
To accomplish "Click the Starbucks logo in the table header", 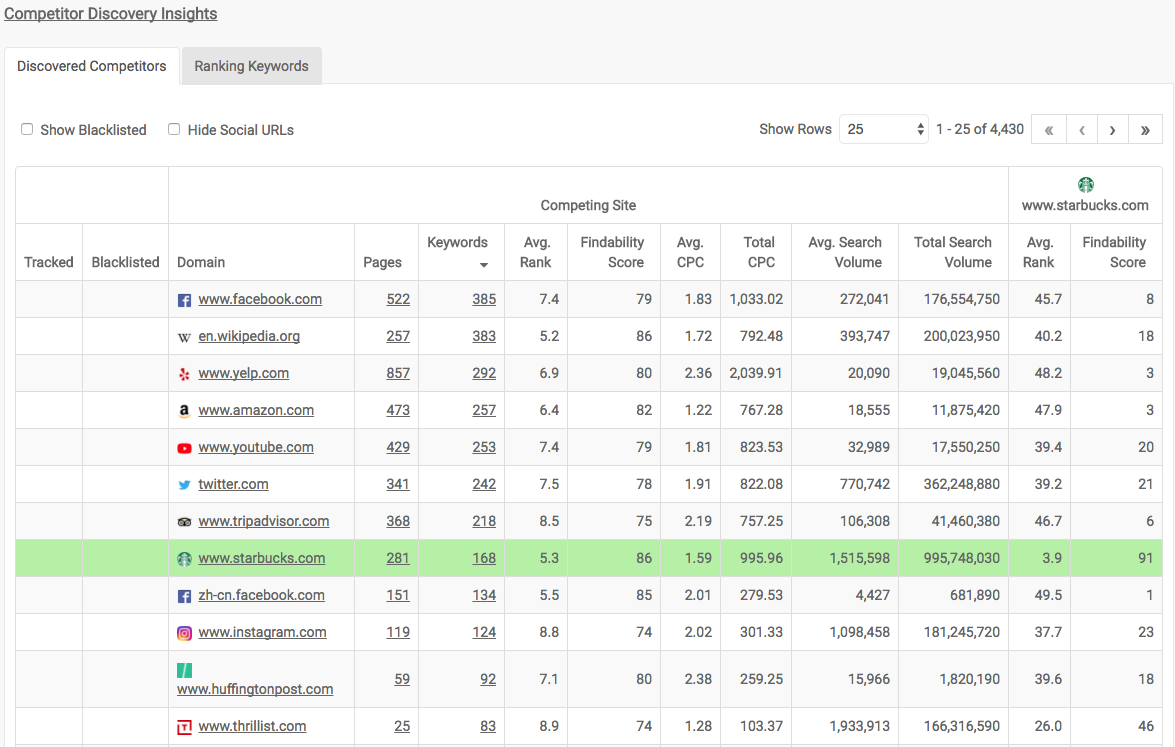I will (x=1085, y=184).
